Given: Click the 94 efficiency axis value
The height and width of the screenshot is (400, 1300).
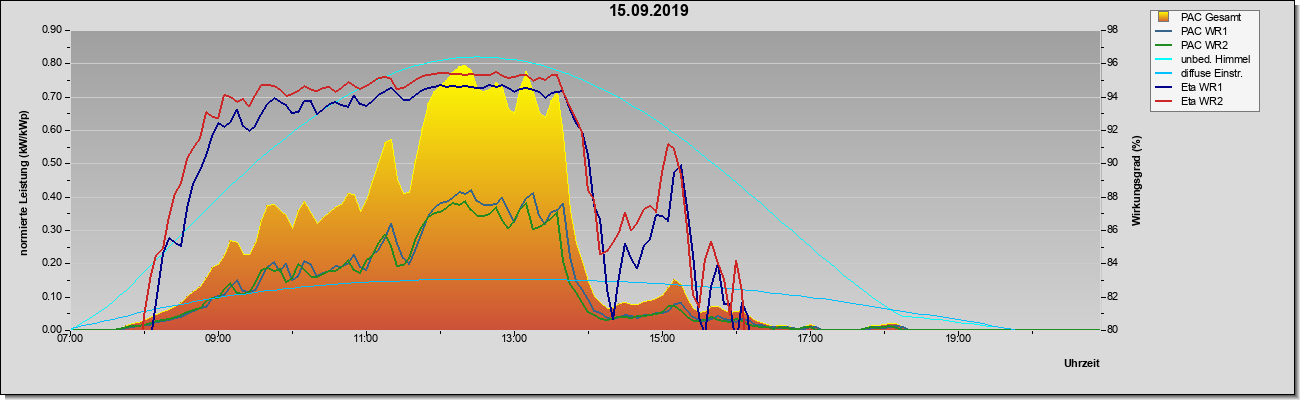Looking at the screenshot, I should (x=1112, y=97).
